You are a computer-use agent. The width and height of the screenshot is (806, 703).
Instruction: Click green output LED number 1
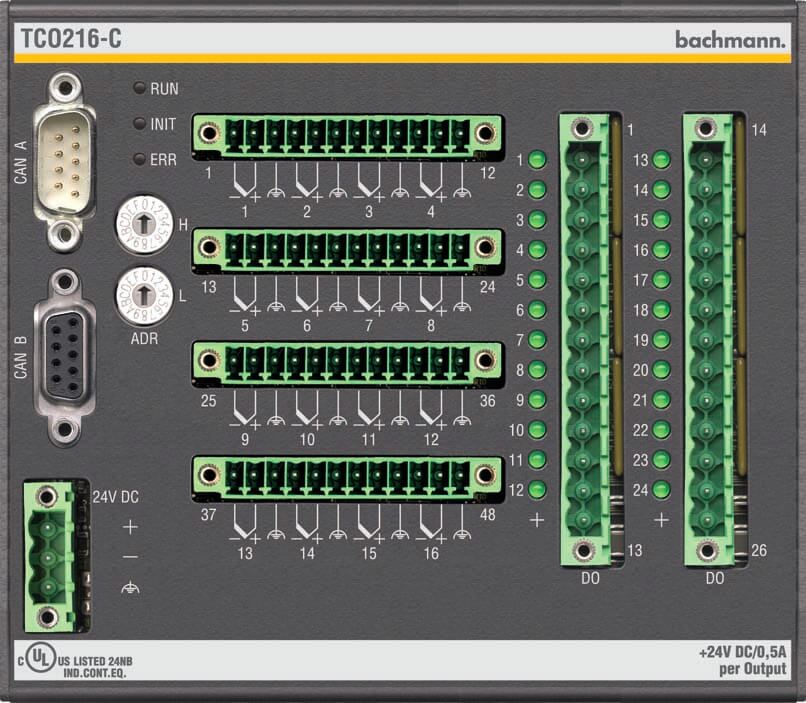(x=537, y=160)
